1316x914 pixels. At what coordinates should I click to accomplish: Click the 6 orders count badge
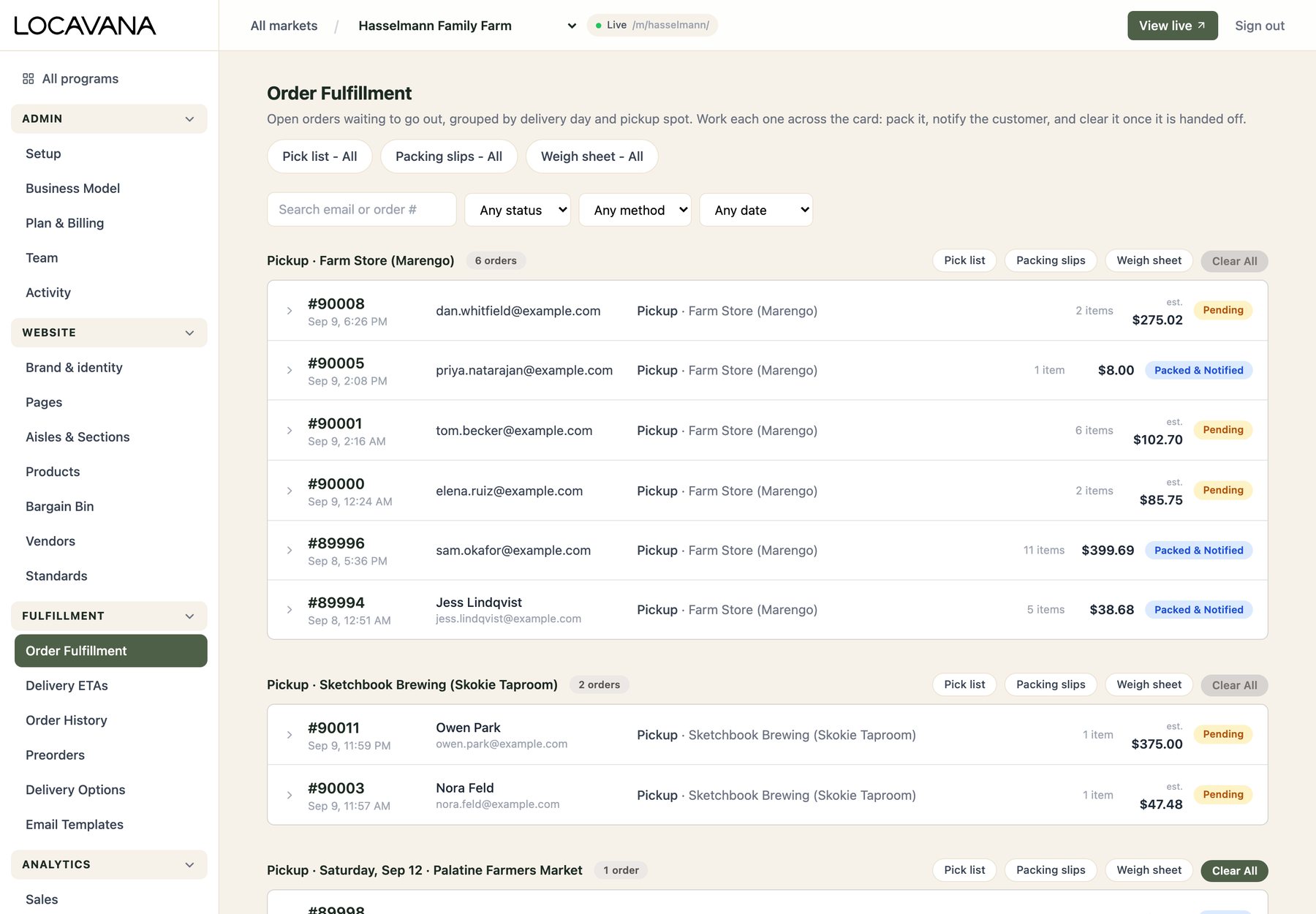(496, 260)
